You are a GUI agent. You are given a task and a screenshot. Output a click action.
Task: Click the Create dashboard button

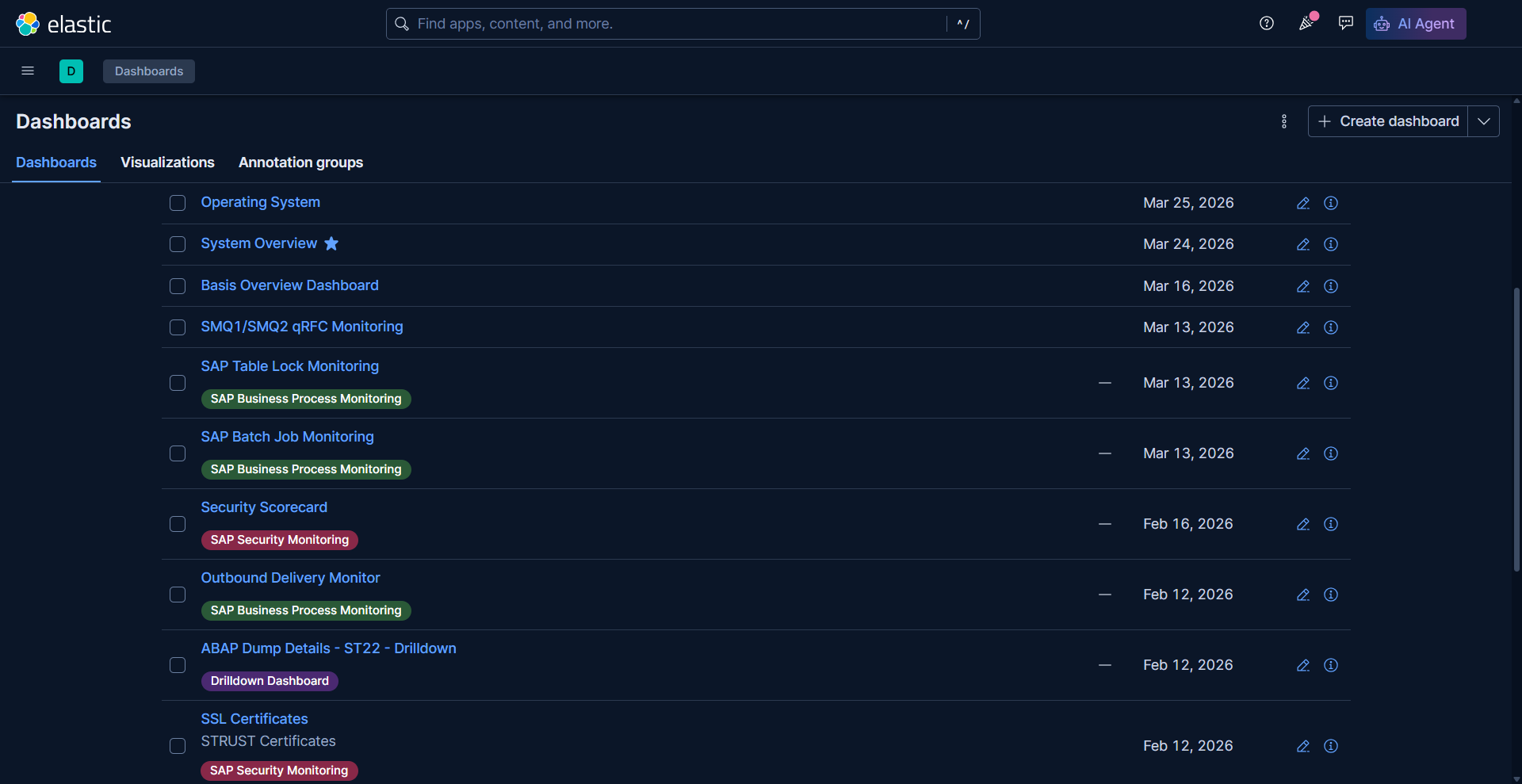pyautogui.click(x=1388, y=121)
